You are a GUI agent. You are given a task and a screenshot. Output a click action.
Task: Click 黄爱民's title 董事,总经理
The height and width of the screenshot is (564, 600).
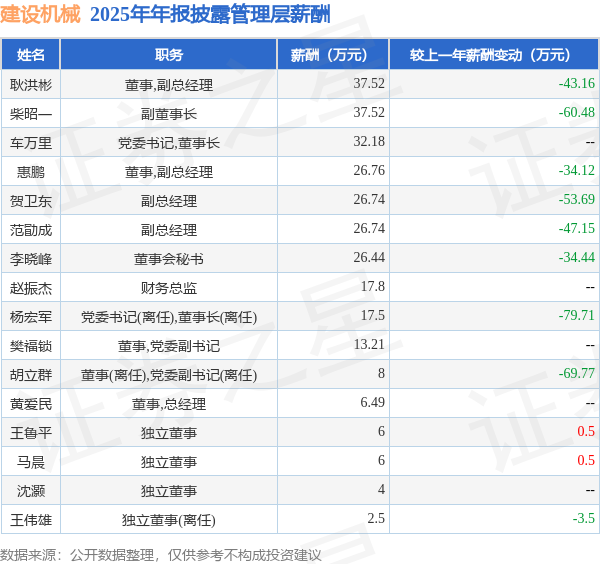point(169,404)
